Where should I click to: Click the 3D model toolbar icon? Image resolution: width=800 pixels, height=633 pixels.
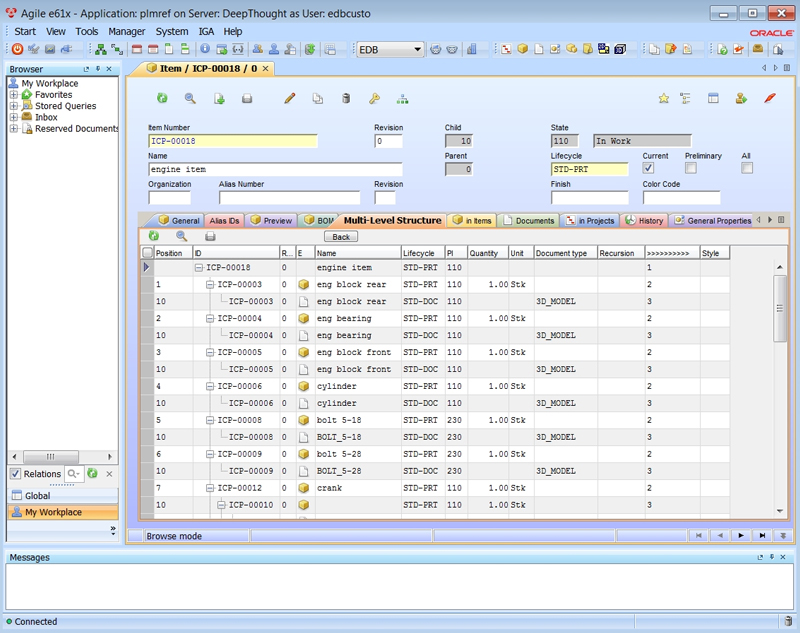[x=620, y=49]
